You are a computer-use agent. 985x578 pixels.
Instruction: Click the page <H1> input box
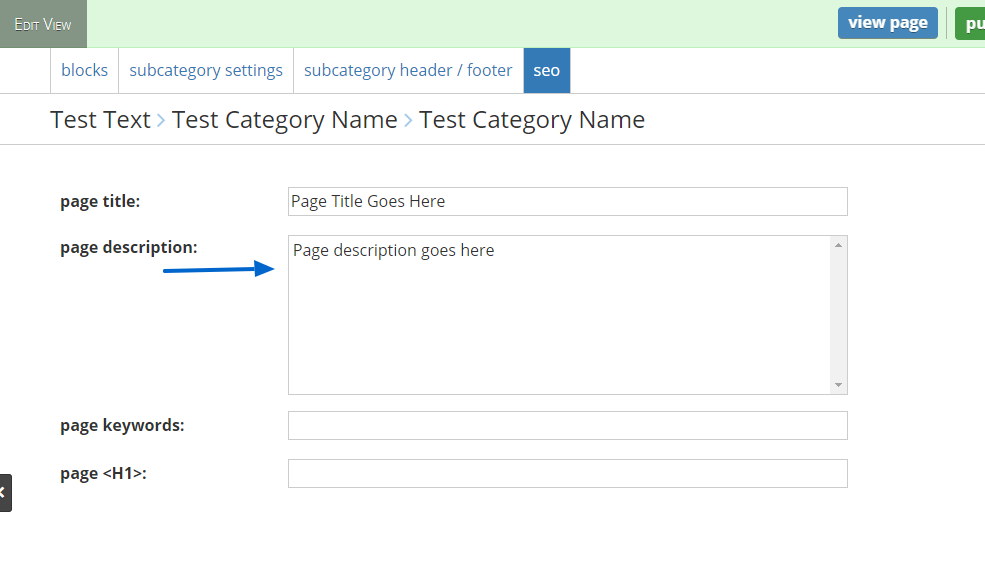[x=567, y=473]
